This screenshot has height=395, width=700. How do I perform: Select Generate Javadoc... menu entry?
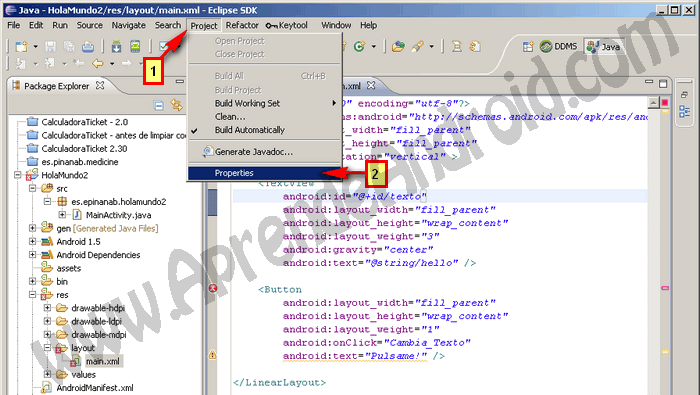pos(264,152)
